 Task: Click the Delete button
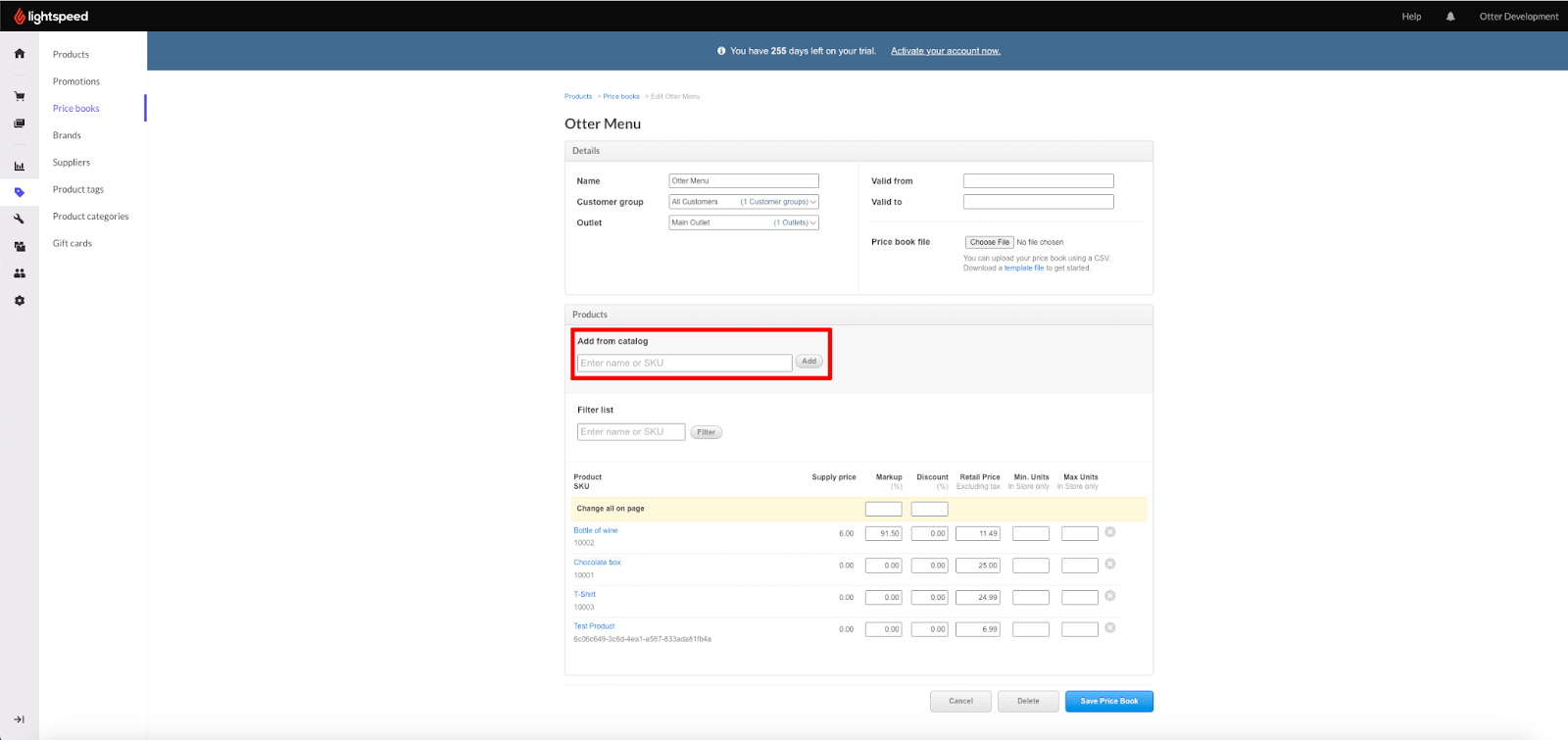[x=1028, y=701]
